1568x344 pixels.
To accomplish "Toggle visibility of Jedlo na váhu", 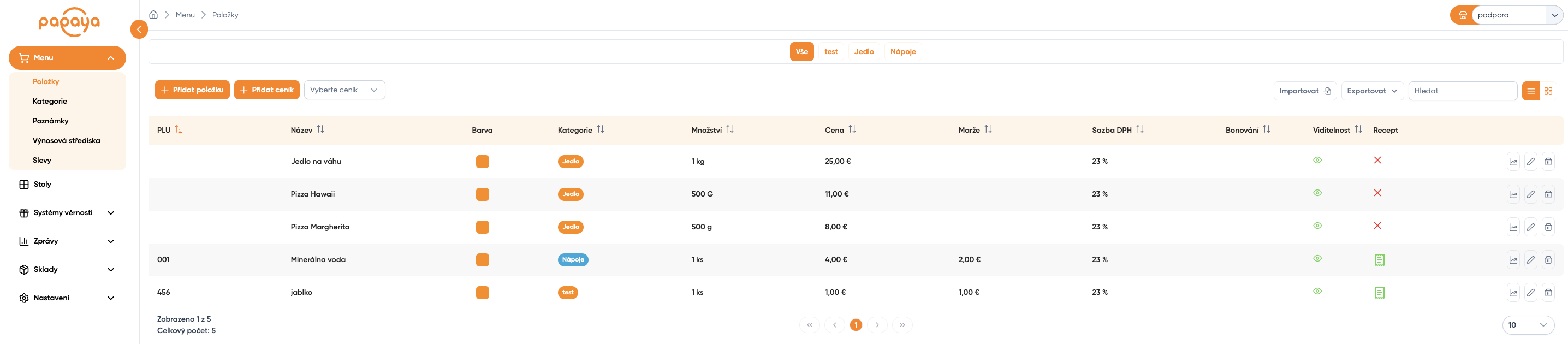I will (x=1317, y=160).
